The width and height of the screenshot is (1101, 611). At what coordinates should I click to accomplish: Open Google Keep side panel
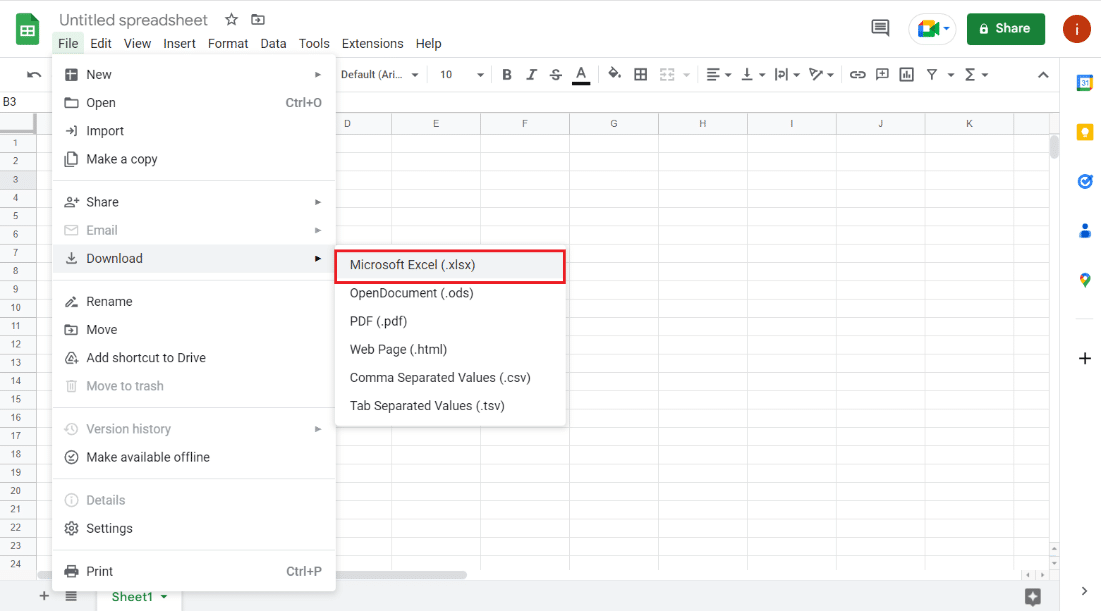1085,132
